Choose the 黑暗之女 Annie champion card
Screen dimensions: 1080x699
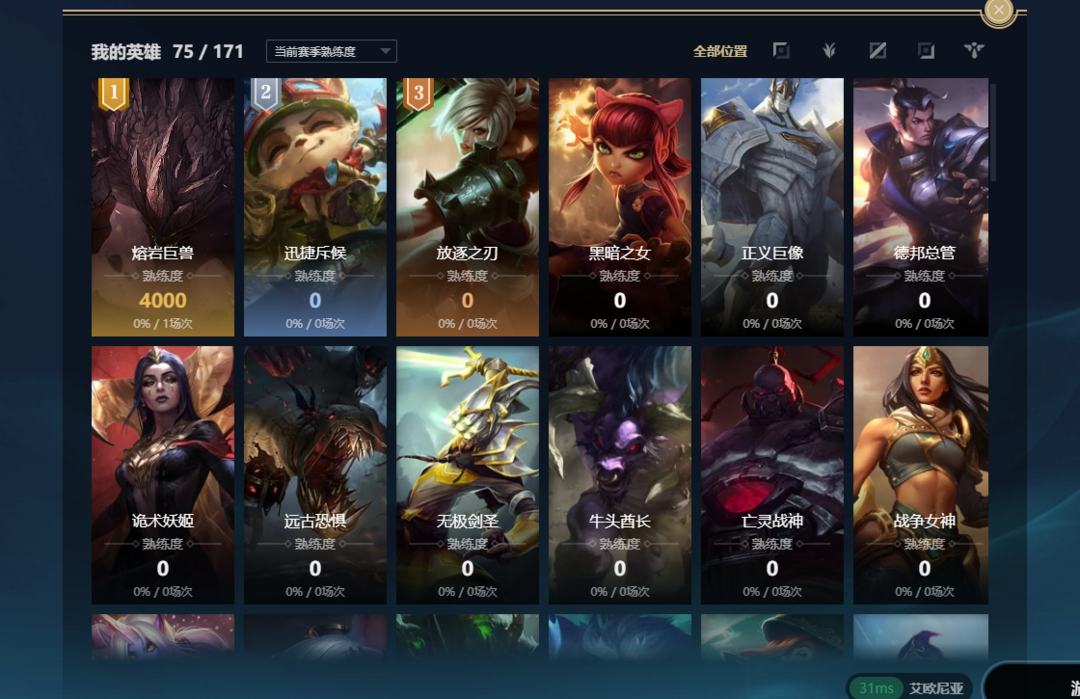coord(620,207)
